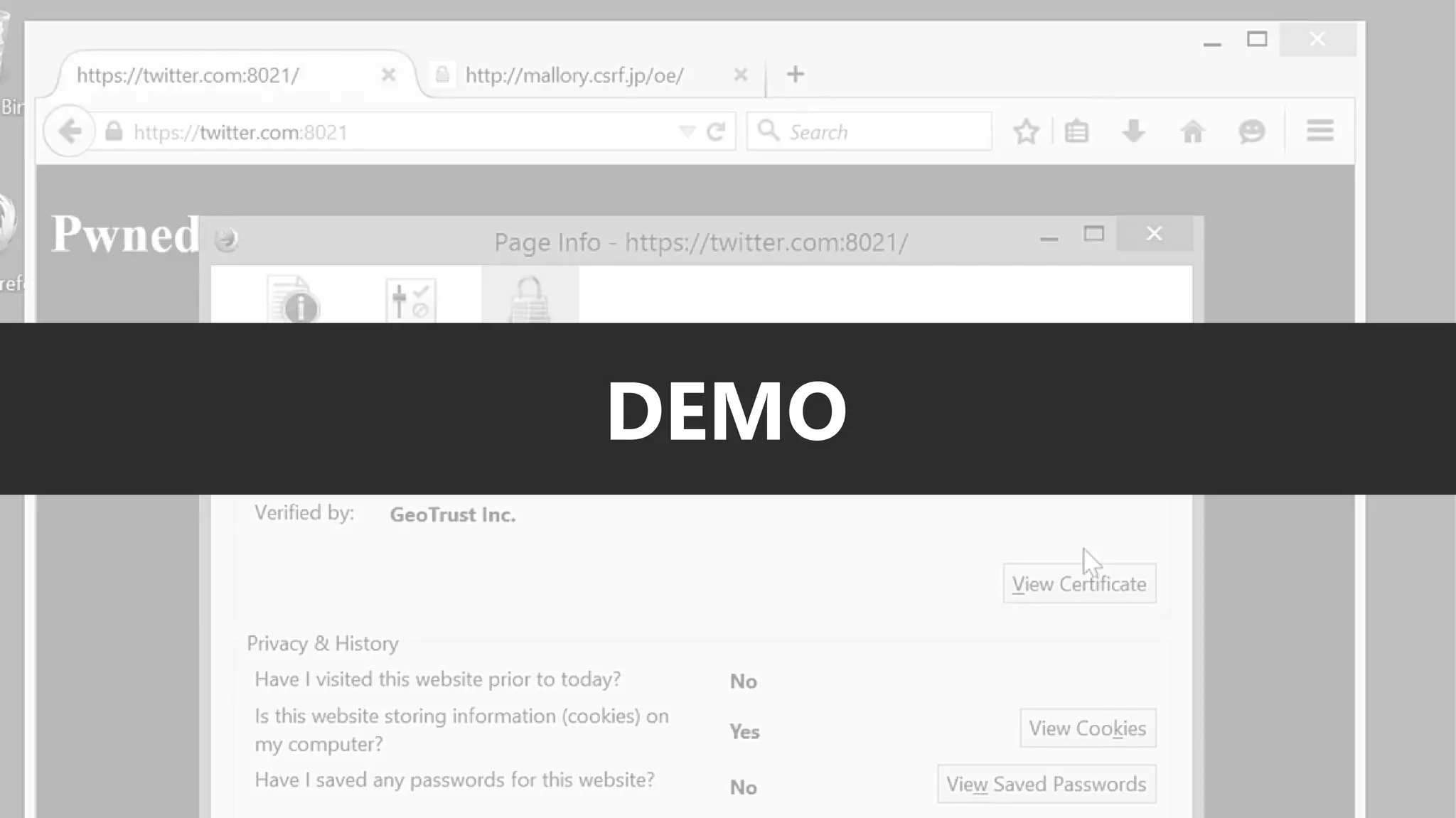Close the mallory.csrf.jp tab

pyautogui.click(x=741, y=74)
